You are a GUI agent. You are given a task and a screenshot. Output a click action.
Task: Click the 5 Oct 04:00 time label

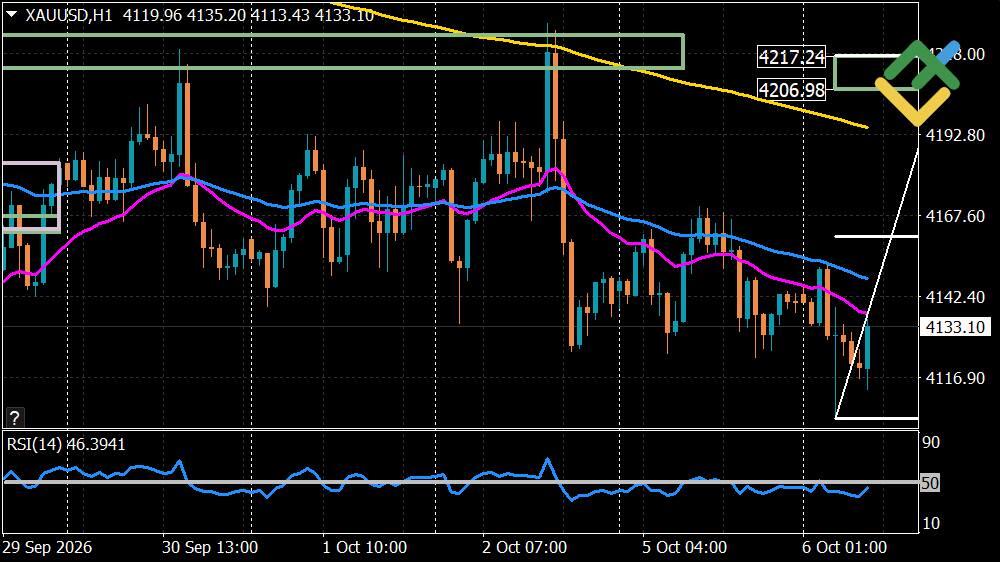pyautogui.click(x=684, y=547)
